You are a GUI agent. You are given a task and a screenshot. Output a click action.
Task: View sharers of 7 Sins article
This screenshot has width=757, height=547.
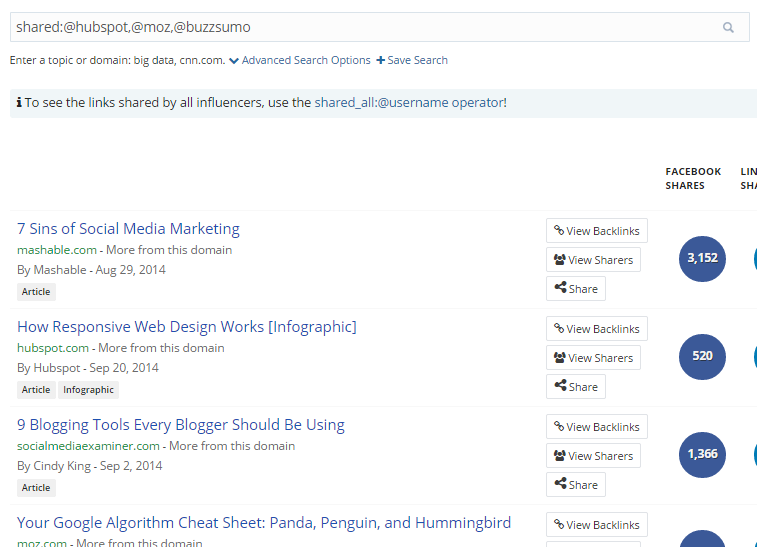pyautogui.click(x=593, y=260)
